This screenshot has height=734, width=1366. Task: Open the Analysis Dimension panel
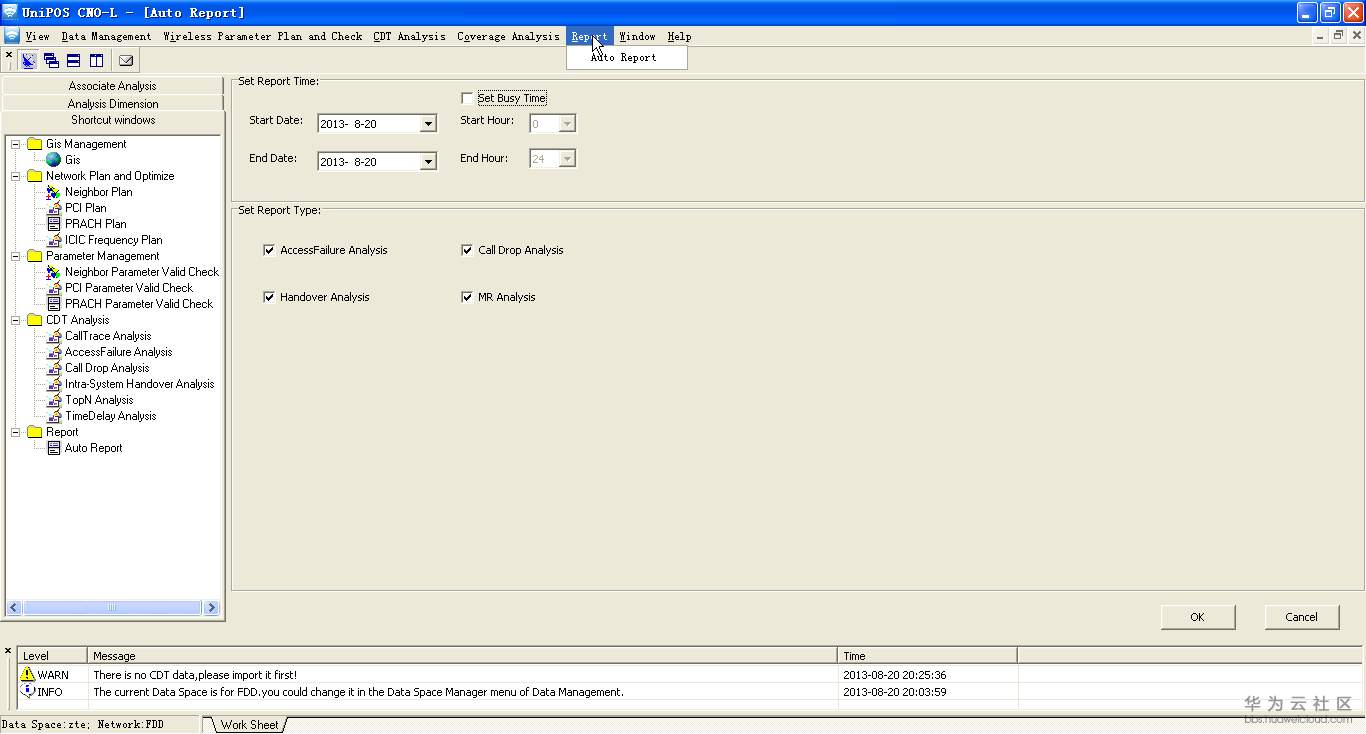(x=112, y=103)
